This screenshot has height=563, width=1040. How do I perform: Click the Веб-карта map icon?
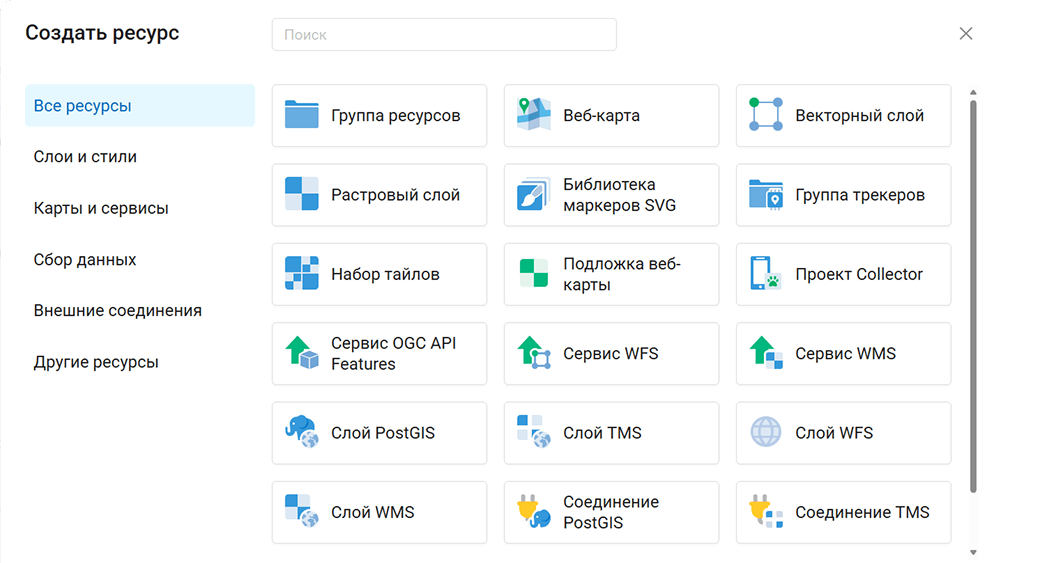click(x=533, y=115)
